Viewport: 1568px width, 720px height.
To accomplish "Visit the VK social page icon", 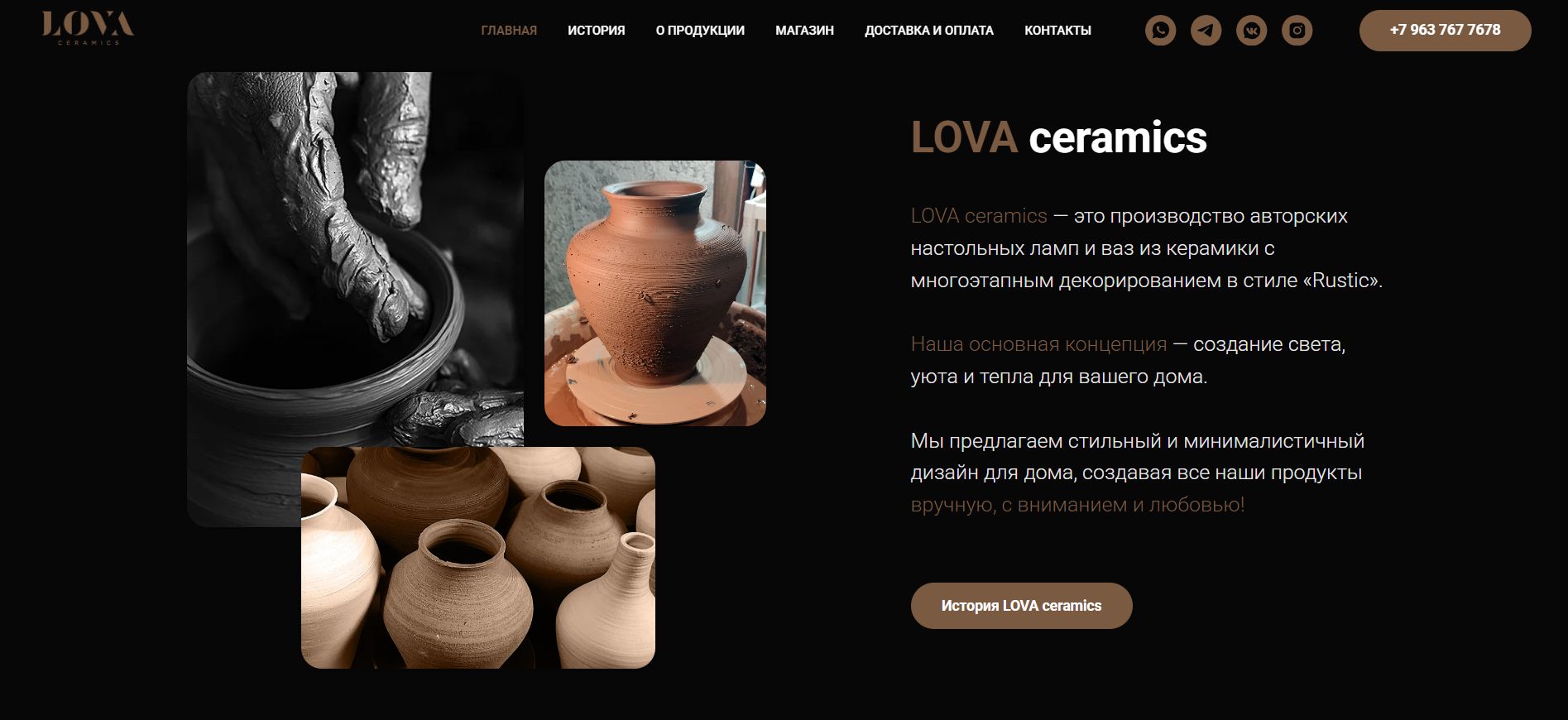I will (1251, 31).
